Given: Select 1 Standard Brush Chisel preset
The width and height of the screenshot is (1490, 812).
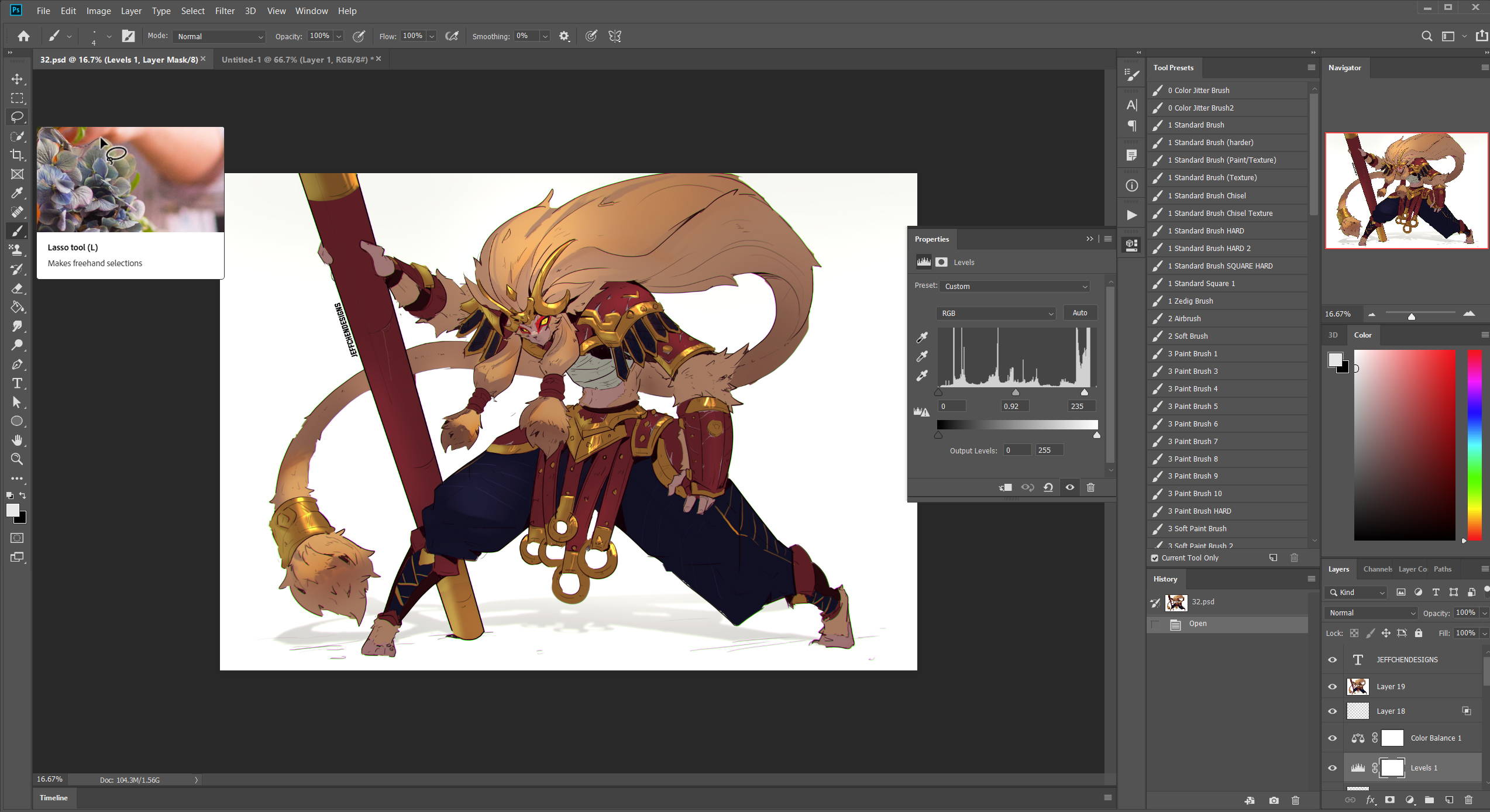Looking at the screenshot, I should pos(1227,195).
